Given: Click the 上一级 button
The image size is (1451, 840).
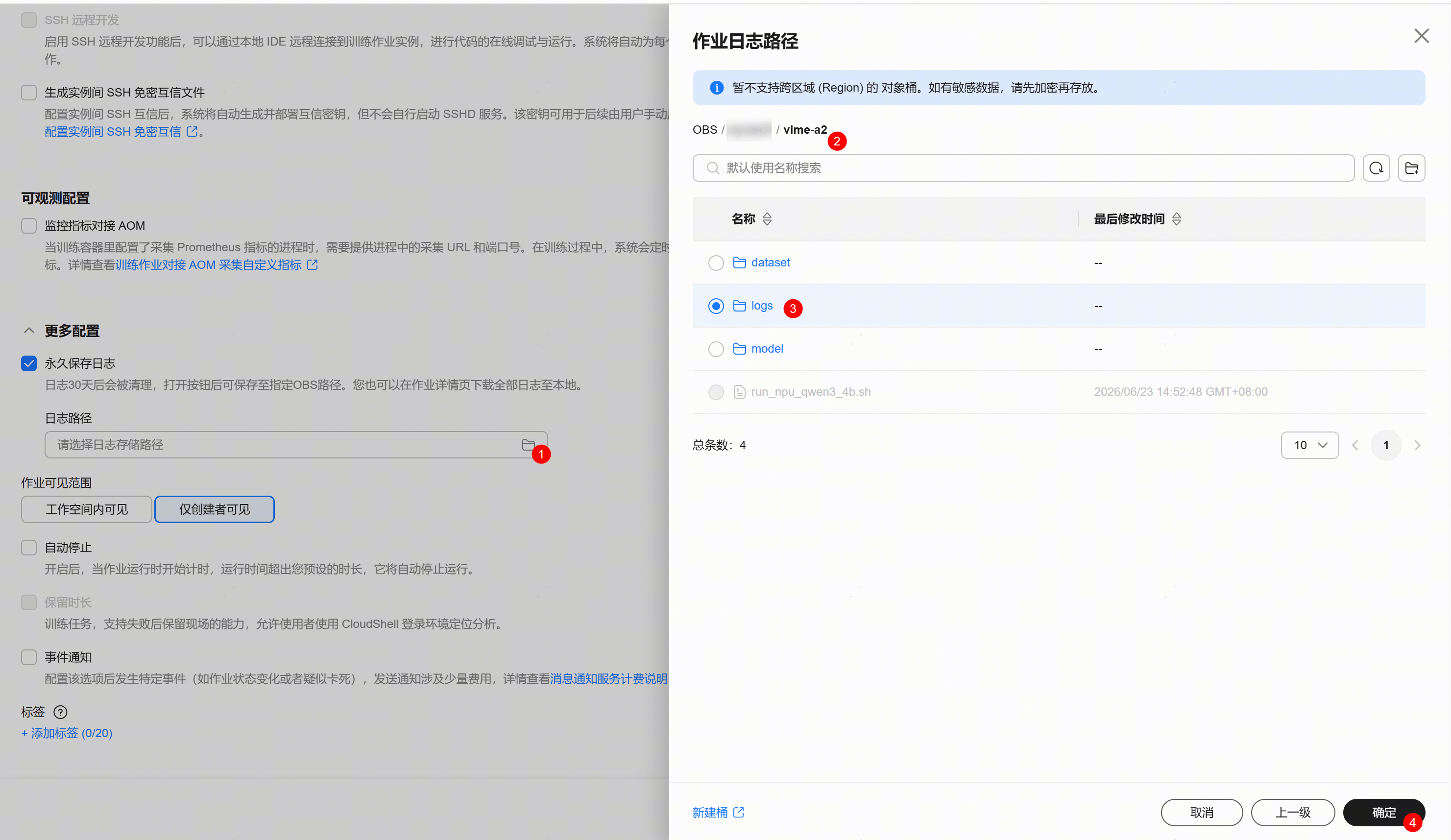Looking at the screenshot, I should click(x=1293, y=813).
